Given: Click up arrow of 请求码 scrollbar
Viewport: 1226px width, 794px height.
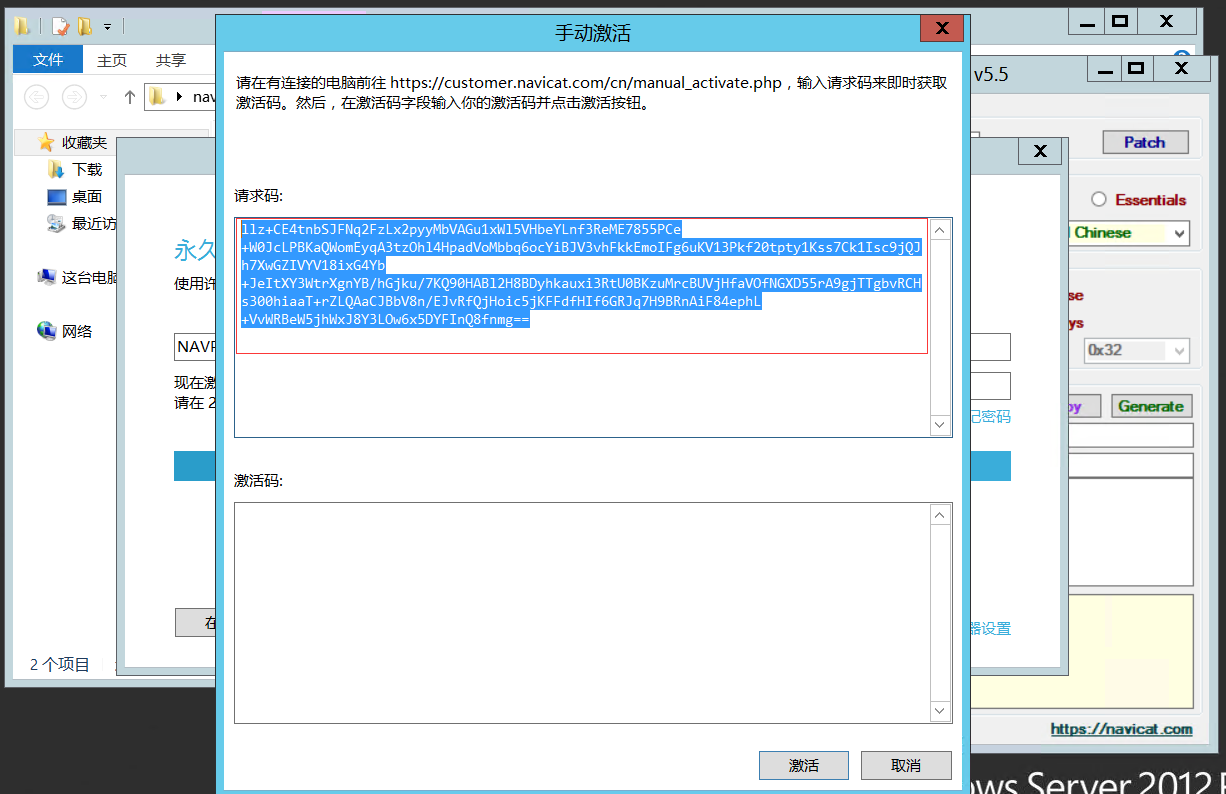Looking at the screenshot, I should click(x=940, y=229).
